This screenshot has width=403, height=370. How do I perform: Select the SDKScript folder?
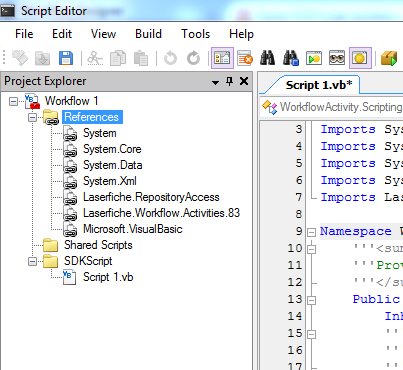pos(88,261)
